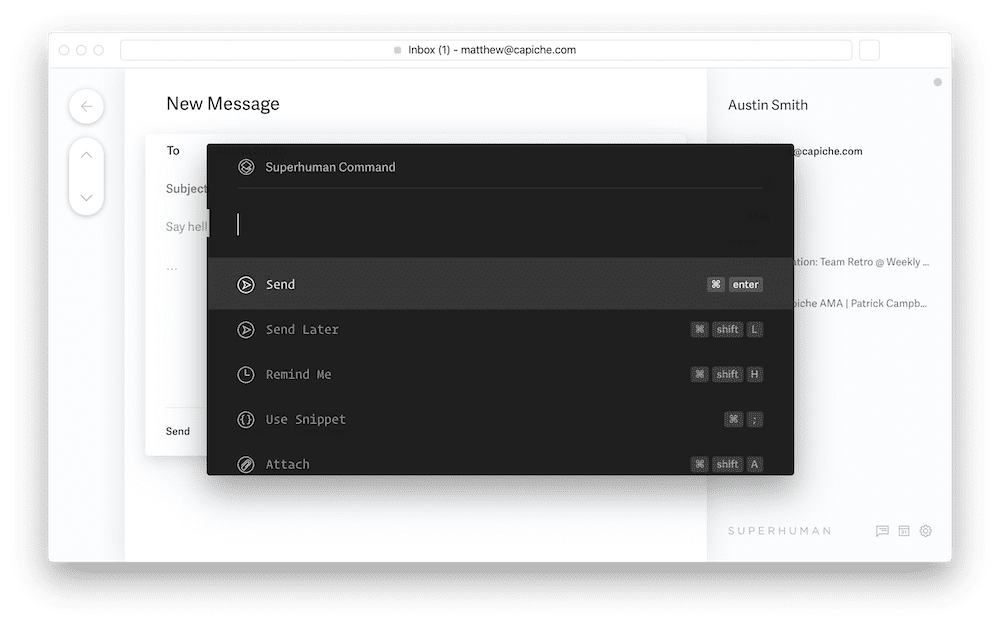This screenshot has height=626, width=1000.
Task: Click the Send Later icon
Action: tap(245, 330)
